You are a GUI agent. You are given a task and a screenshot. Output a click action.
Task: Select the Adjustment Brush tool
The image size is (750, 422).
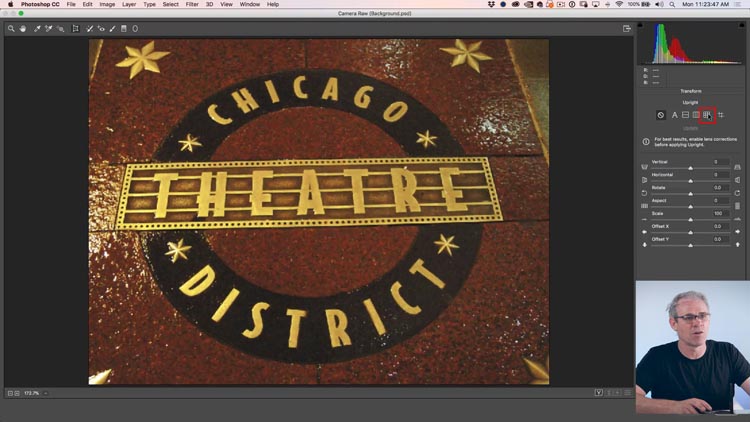pos(112,29)
